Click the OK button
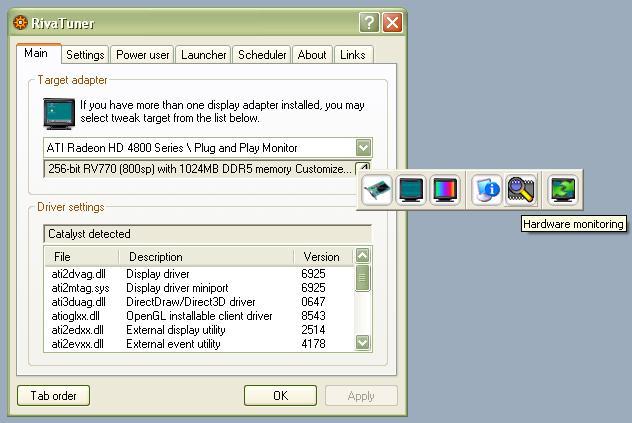This screenshot has width=632, height=423. tap(281, 396)
